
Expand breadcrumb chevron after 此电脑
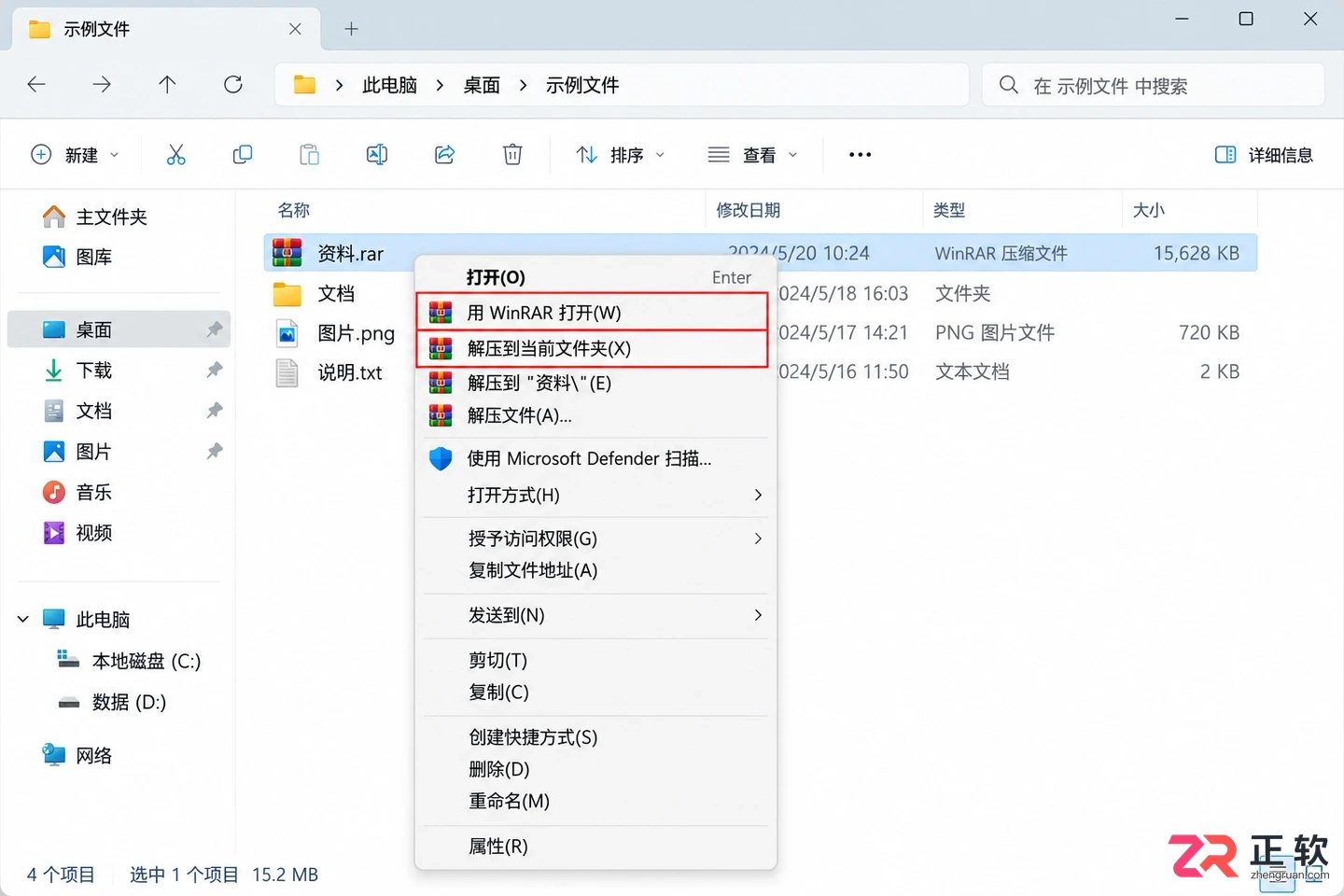[x=440, y=85]
